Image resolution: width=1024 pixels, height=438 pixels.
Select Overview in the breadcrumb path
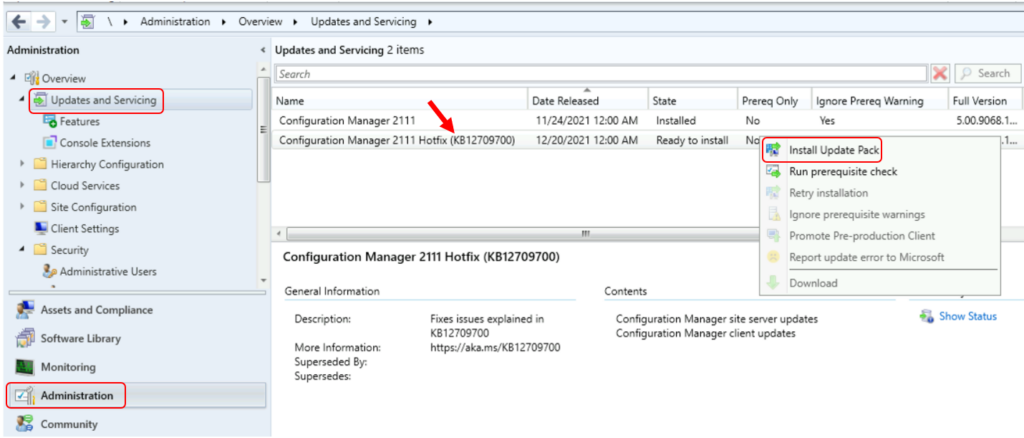260,22
